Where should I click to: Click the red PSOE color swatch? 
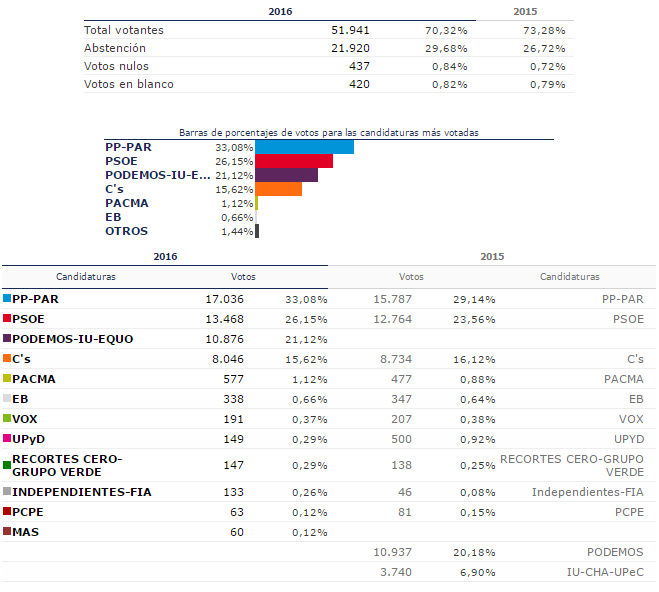pos(7,318)
